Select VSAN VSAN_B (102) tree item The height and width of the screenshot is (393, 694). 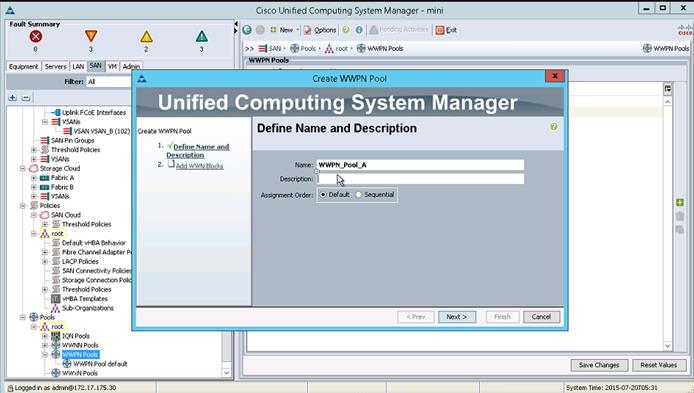pos(101,131)
